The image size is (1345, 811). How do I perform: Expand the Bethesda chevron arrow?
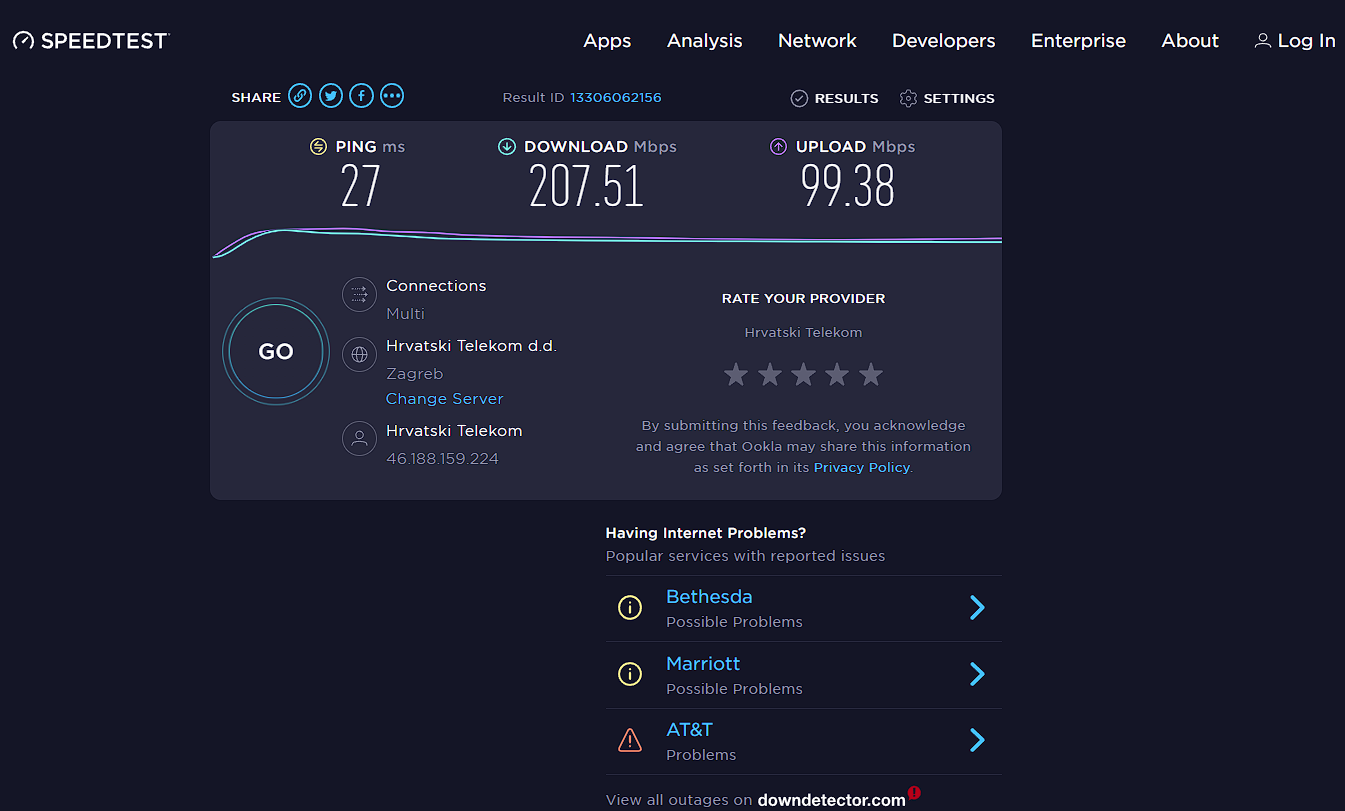[977, 607]
